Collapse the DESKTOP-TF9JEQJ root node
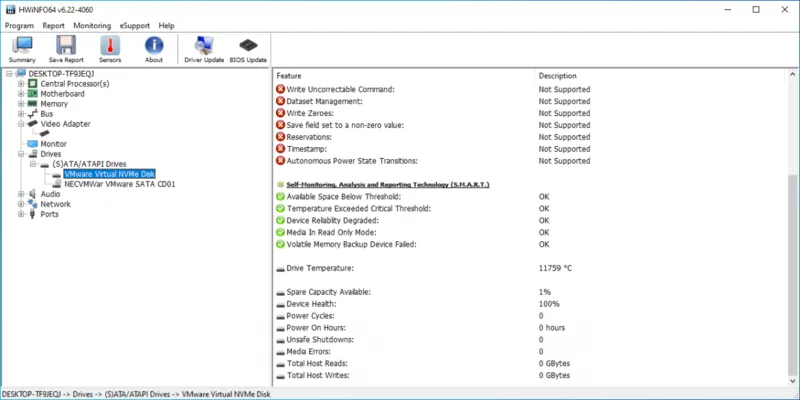This screenshot has height=400, width=800. pos(10,73)
